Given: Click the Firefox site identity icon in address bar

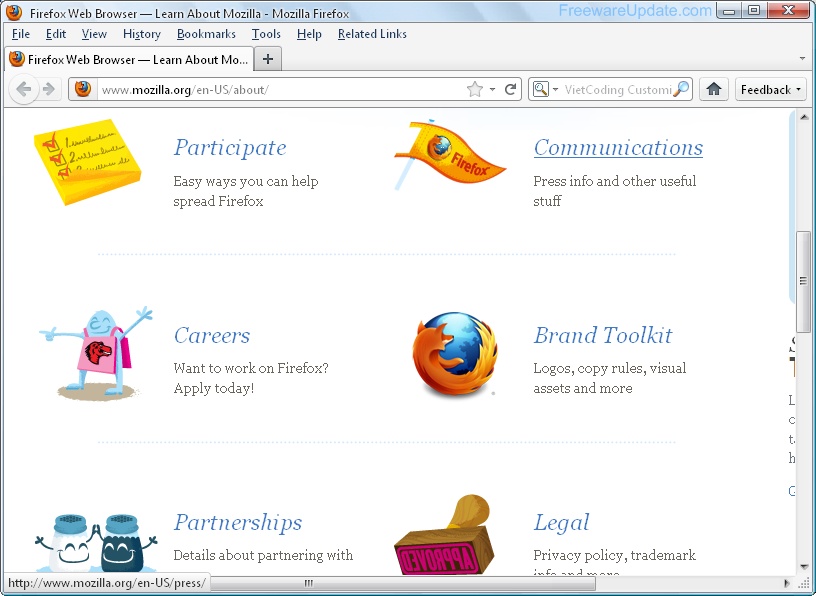Looking at the screenshot, I should click(x=83, y=89).
